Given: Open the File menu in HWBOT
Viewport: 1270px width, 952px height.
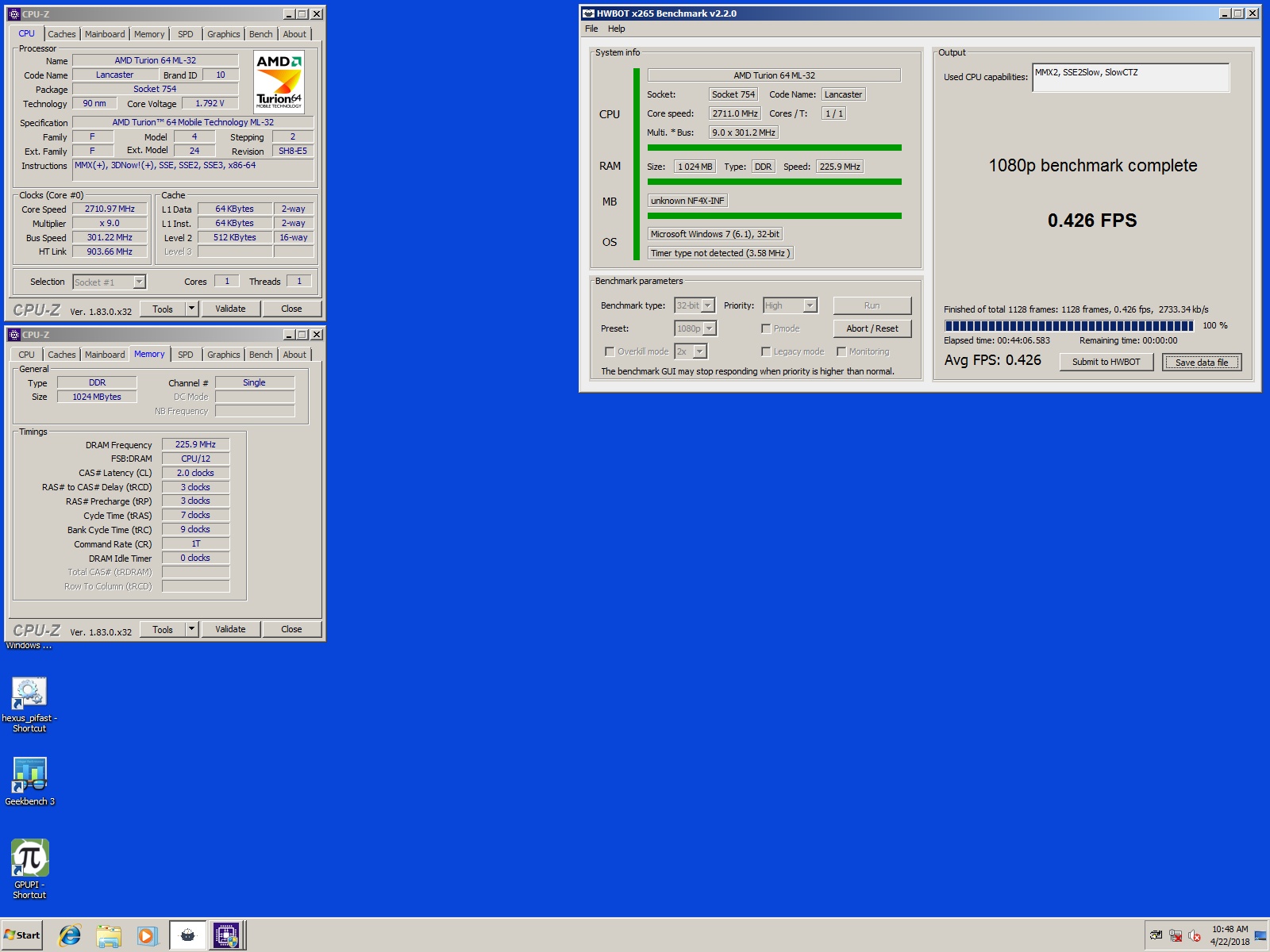Looking at the screenshot, I should 591,29.
